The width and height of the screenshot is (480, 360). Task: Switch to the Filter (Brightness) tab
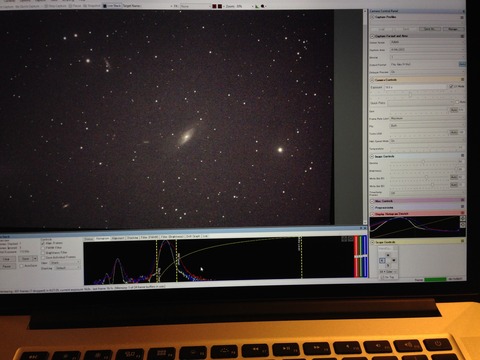pyautogui.click(x=172, y=236)
